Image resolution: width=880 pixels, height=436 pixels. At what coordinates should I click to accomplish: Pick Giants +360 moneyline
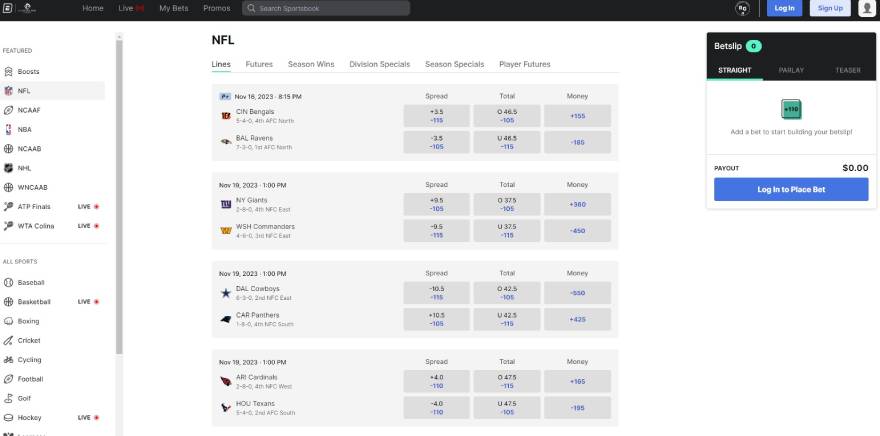point(577,205)
